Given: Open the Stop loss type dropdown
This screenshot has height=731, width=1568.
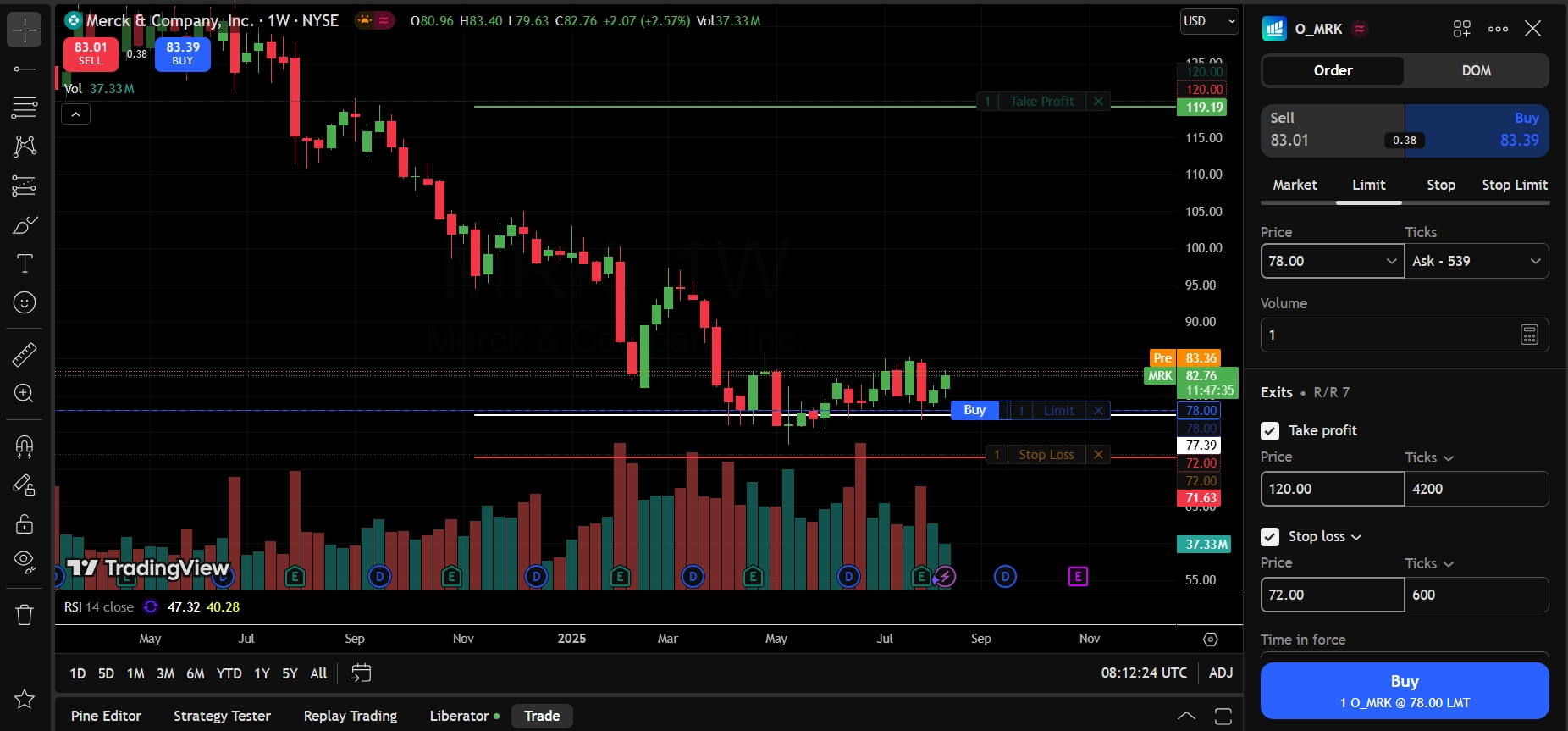Looking at the screenshot, I should pyautogui.click(x=1325, y=537).
